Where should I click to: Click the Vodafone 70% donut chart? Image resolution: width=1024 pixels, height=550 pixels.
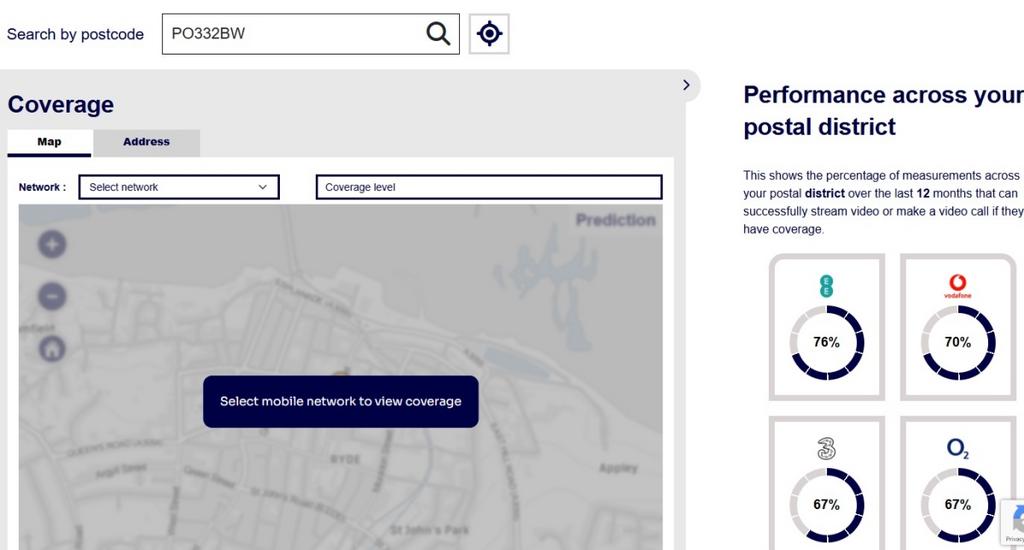pos(957,342)
